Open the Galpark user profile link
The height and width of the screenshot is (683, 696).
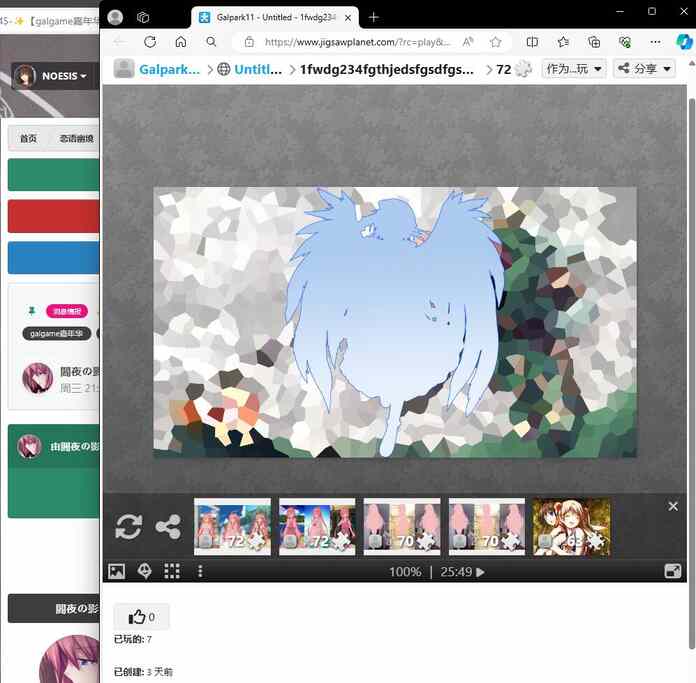(170, 69)
